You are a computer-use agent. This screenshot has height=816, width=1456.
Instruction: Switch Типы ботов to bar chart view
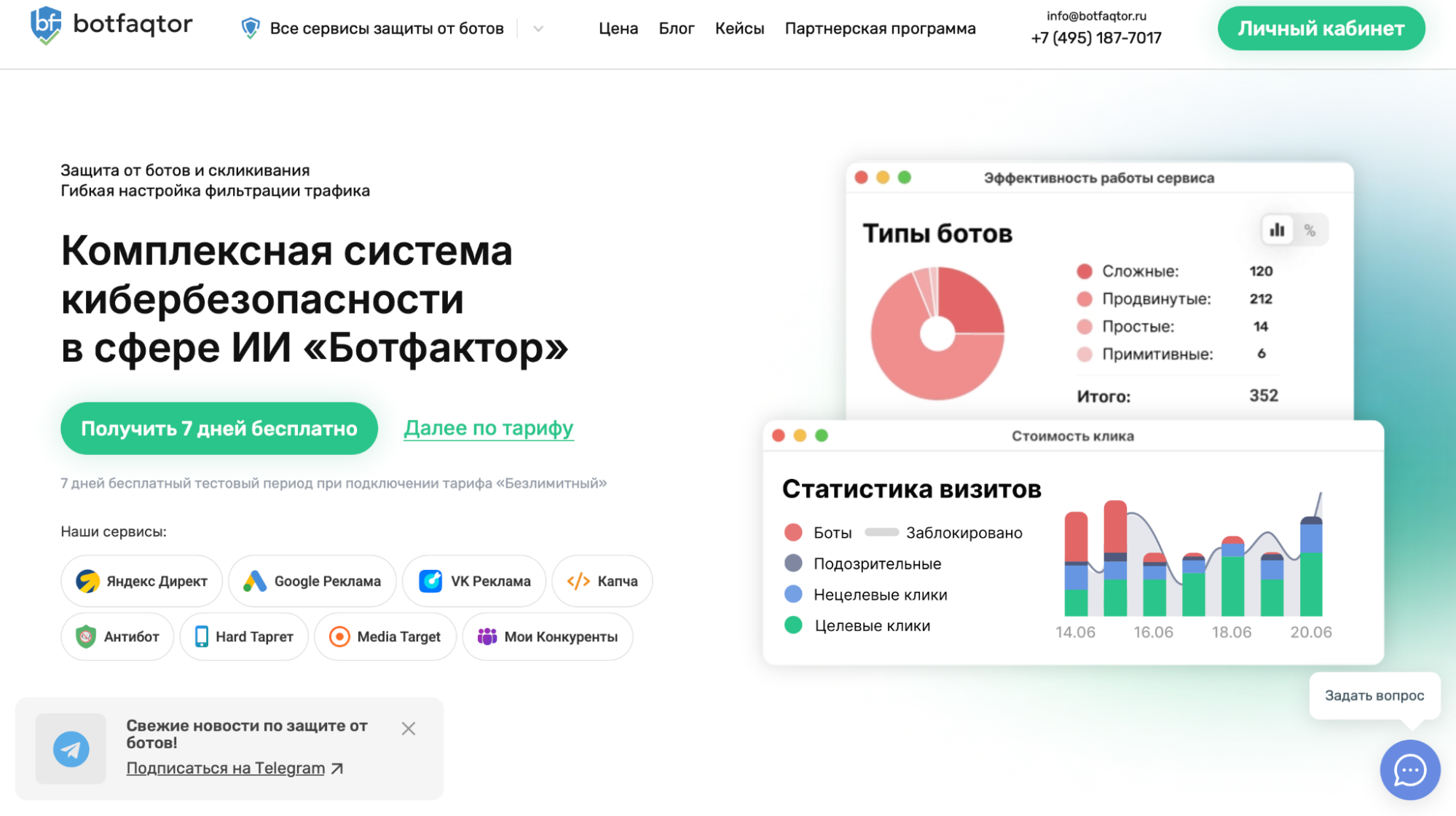(x=1277, y=229)
